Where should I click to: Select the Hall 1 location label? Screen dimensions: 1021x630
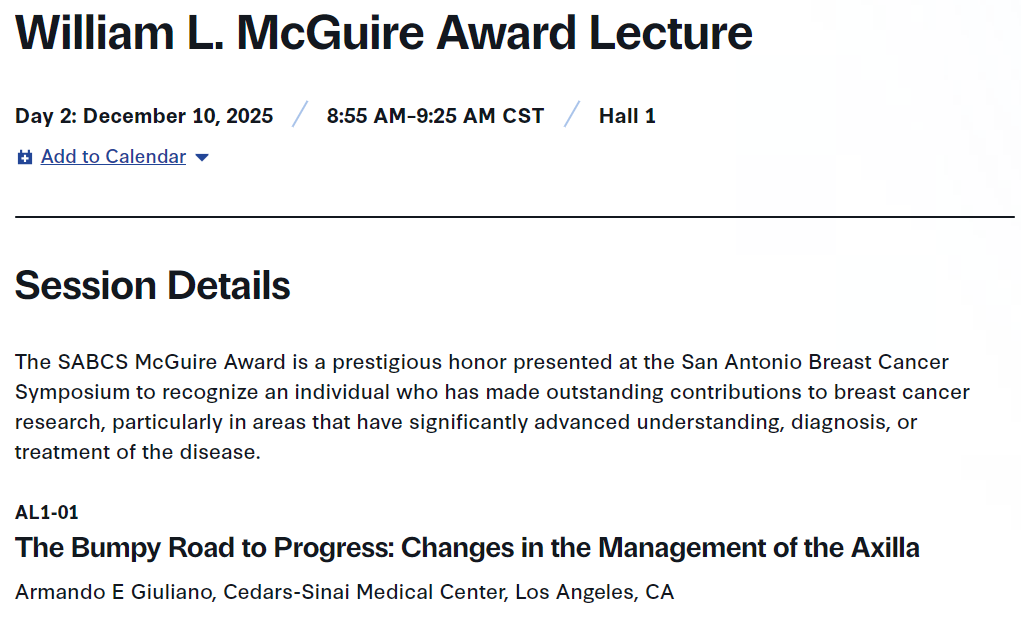point(627,116)
